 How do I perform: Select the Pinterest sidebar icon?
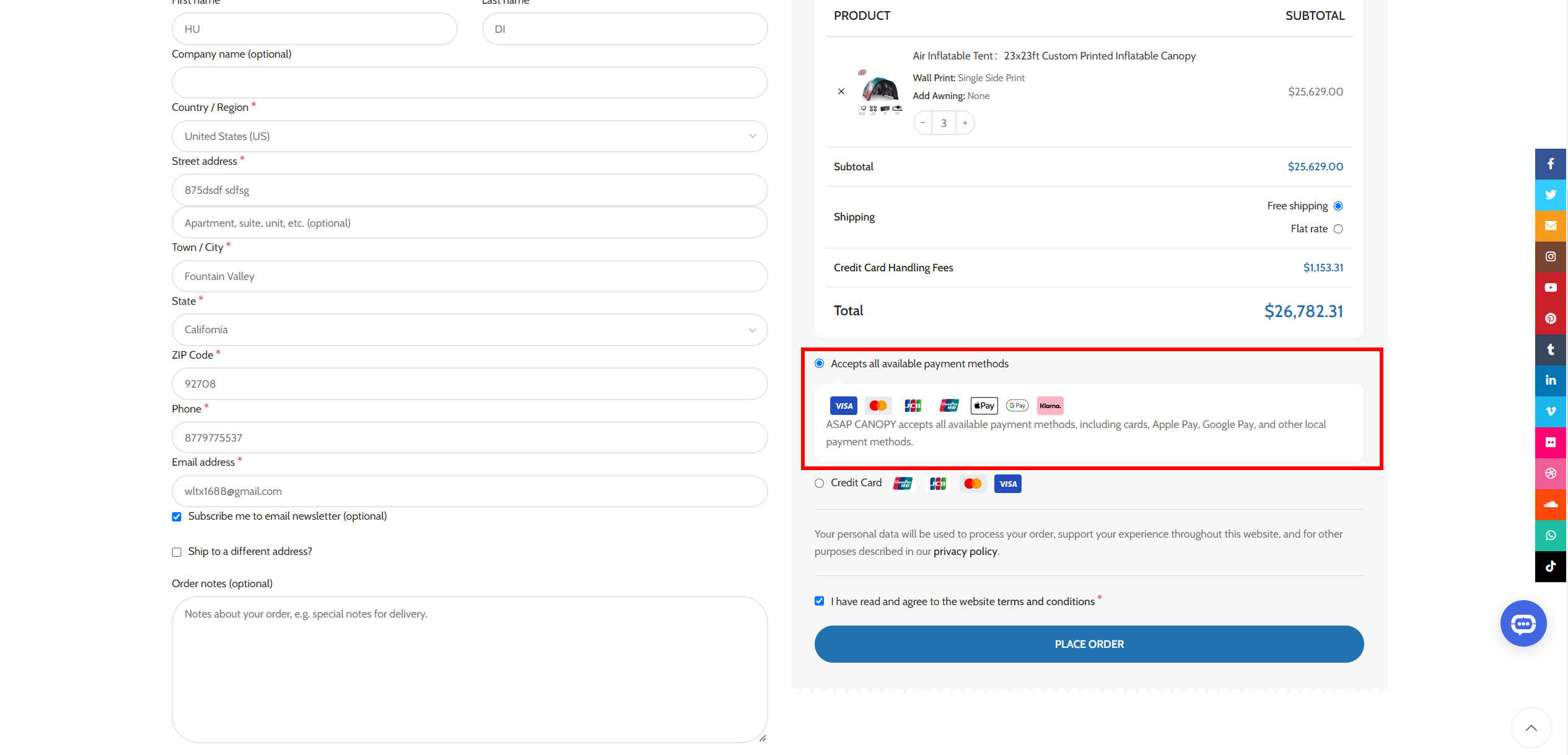pyautogui.click(x=1551, y=318)
